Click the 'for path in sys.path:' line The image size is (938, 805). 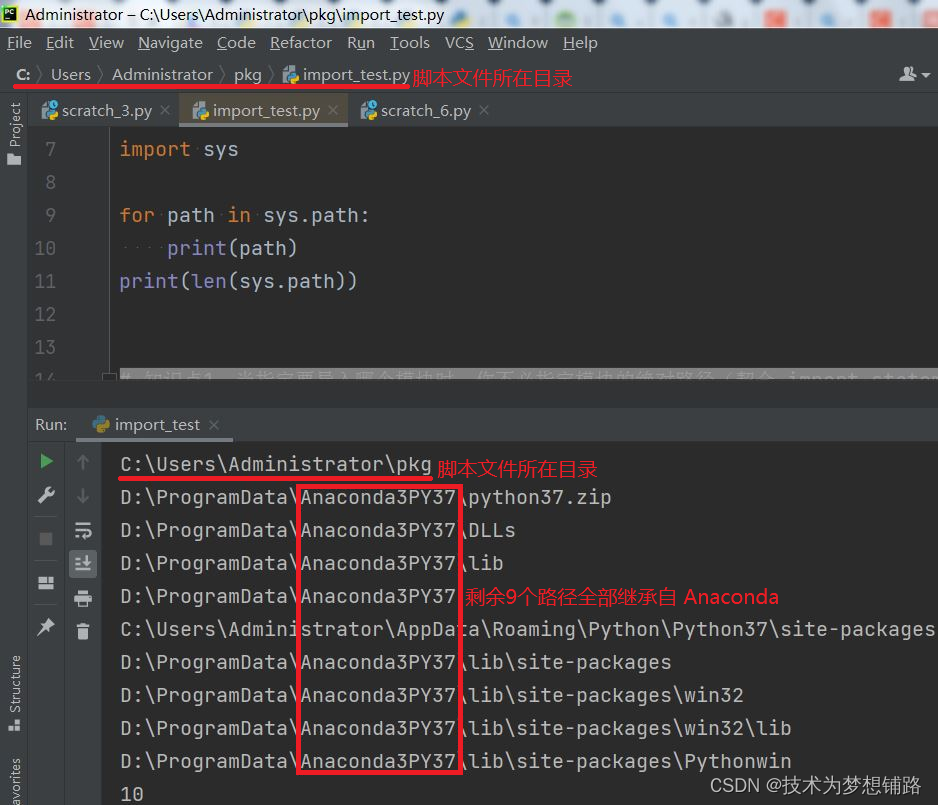pos(244,215)
